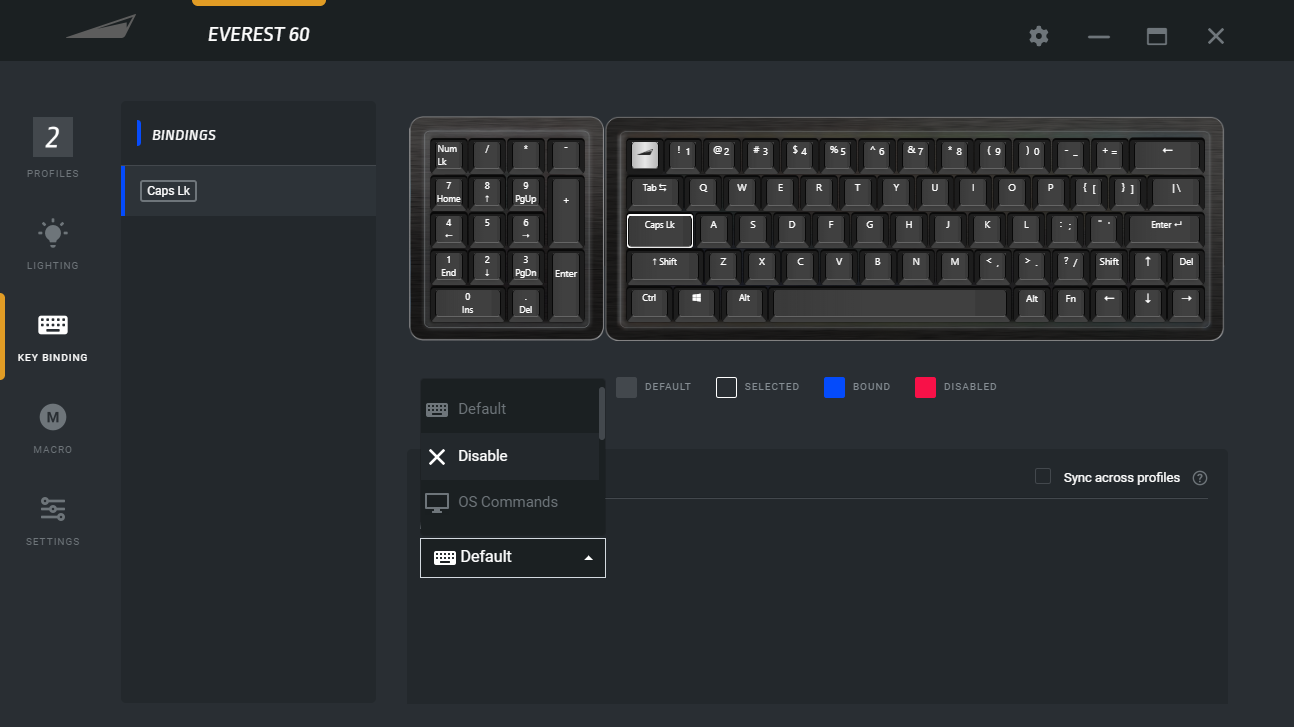Select the up arrow key beside Shift

click(1147, 265)
